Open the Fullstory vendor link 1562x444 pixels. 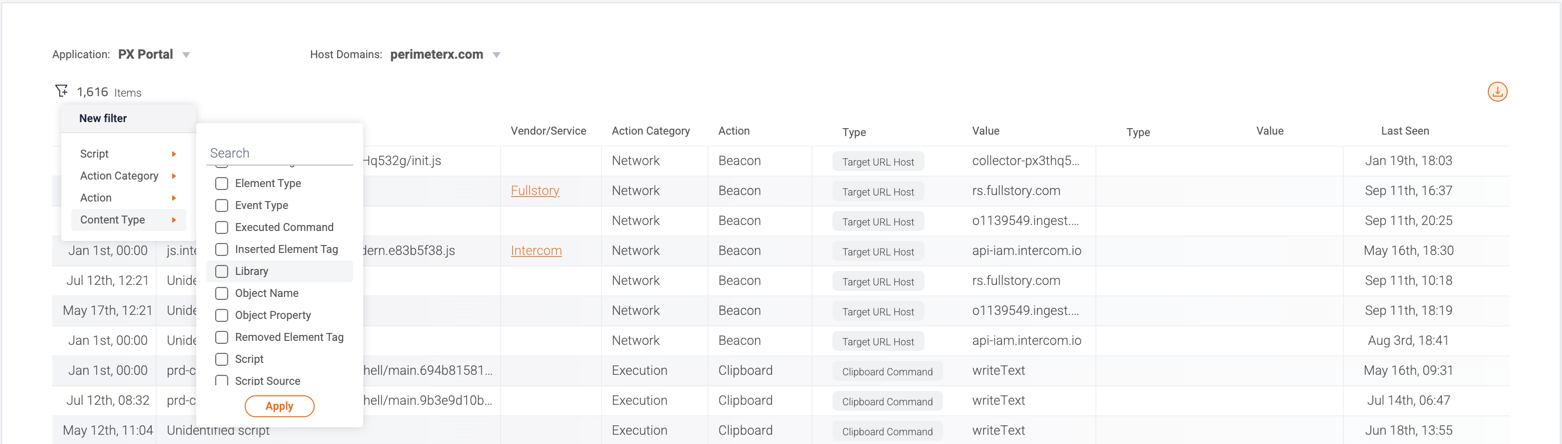tap(535, 191)
